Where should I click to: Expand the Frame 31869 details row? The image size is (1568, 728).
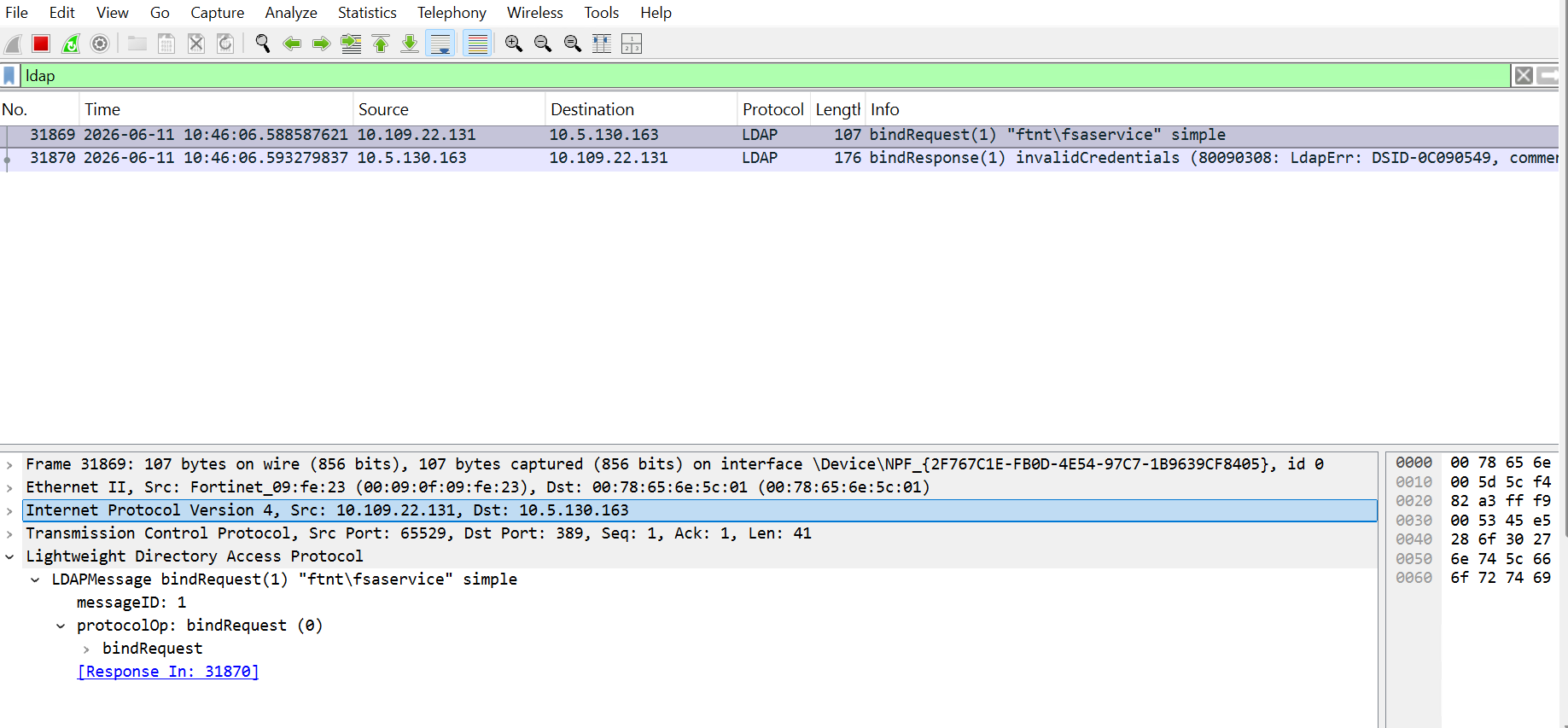pos(9,465)
